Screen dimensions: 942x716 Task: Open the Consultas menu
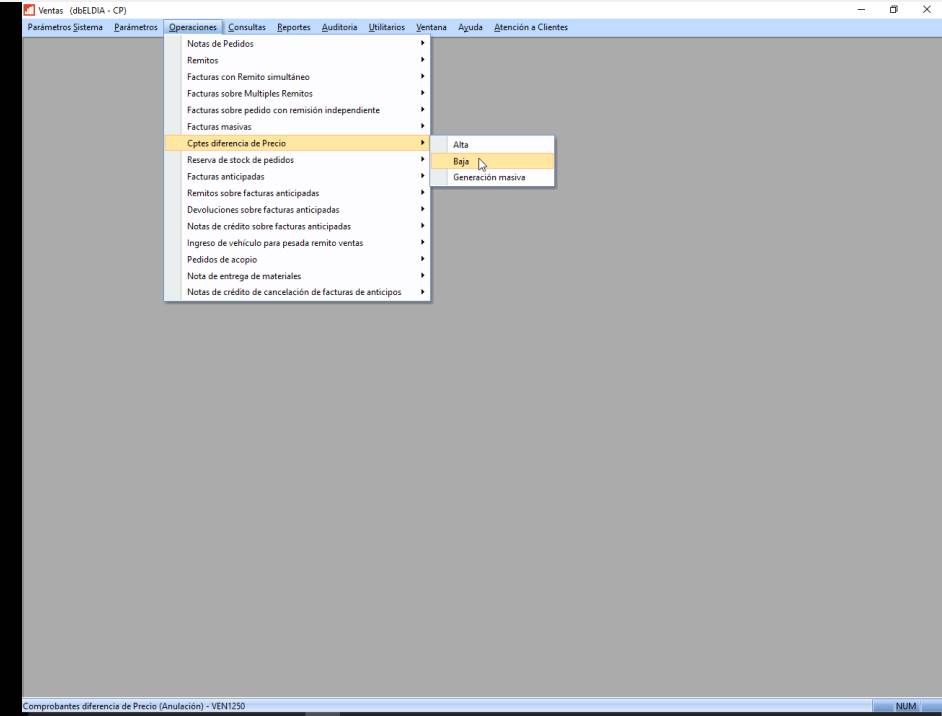pos(249,27)
